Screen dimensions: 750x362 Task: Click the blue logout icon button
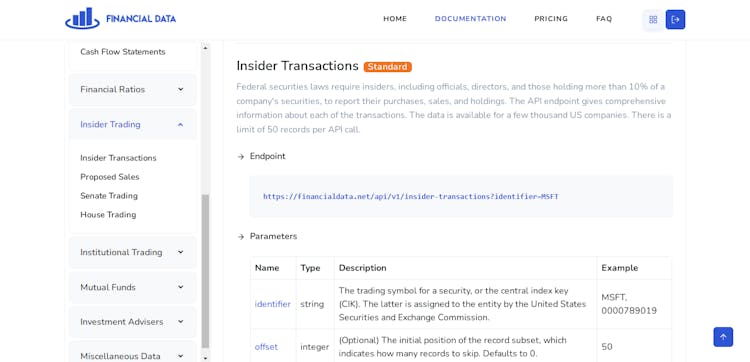point(675,20)
